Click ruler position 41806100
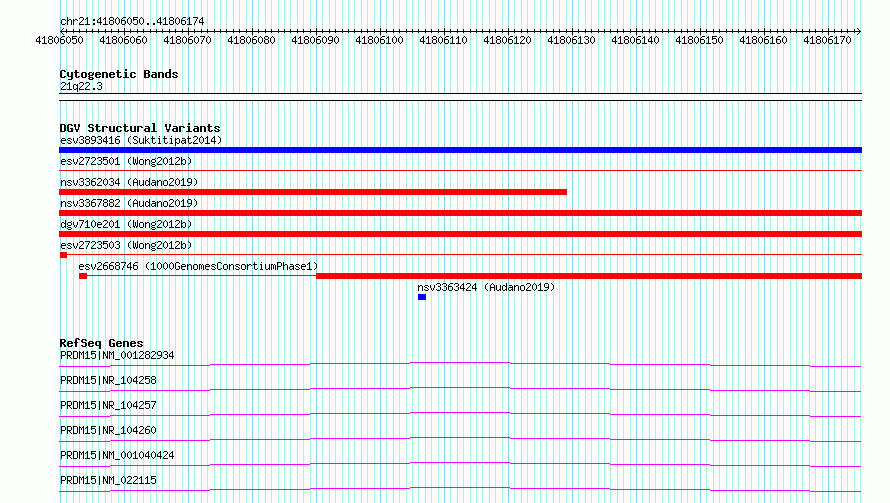 379,40
